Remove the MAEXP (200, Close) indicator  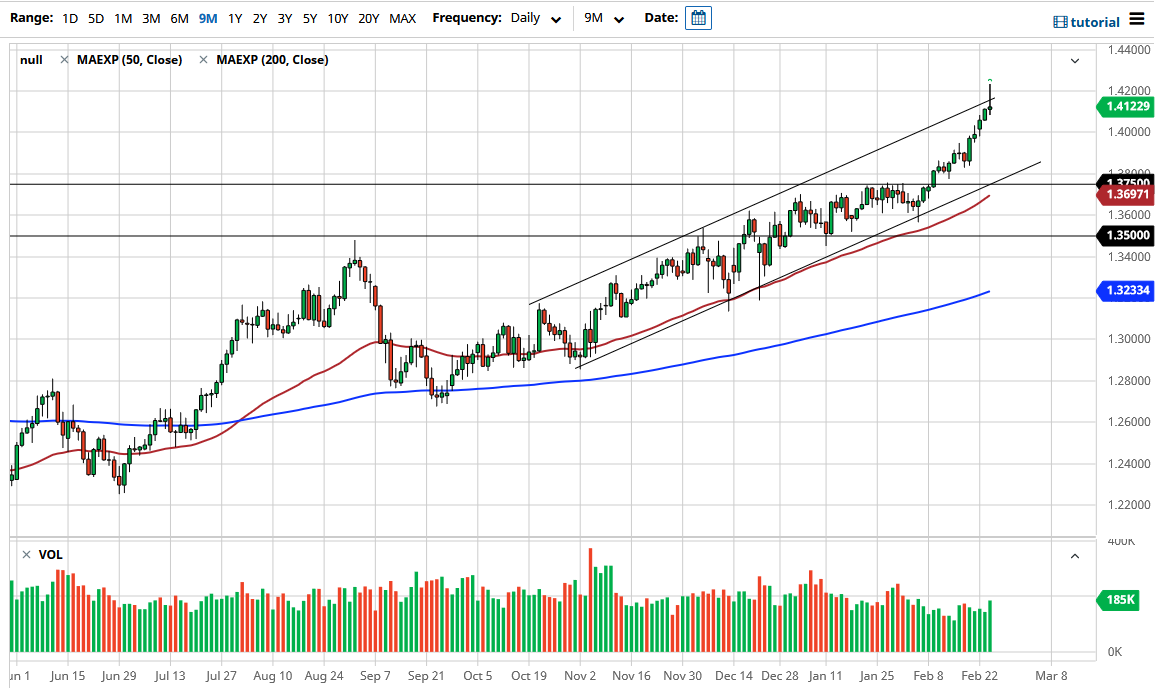[x=203, y=60]
